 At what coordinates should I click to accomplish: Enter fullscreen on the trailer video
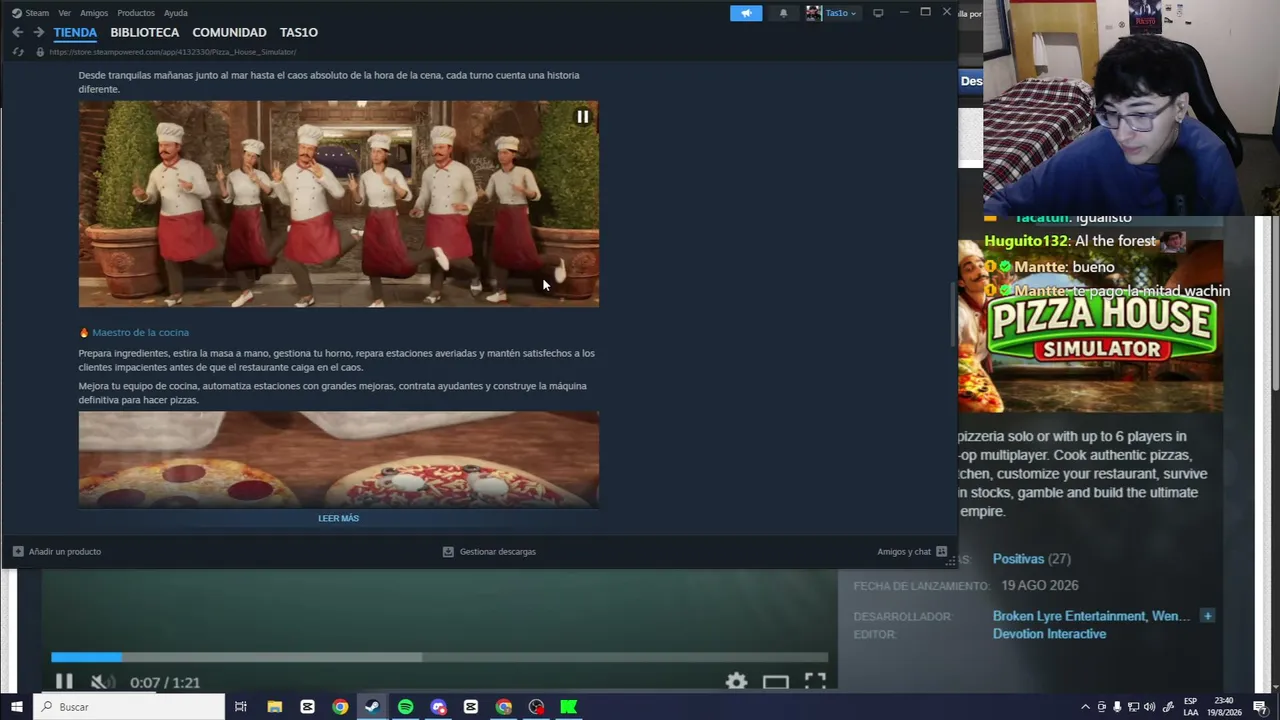(x=815, y=682)
